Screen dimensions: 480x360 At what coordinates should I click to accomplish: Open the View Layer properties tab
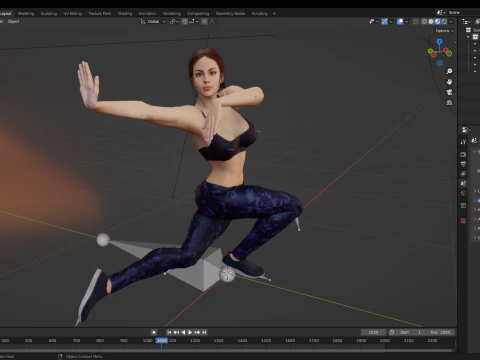click(463, 174)
